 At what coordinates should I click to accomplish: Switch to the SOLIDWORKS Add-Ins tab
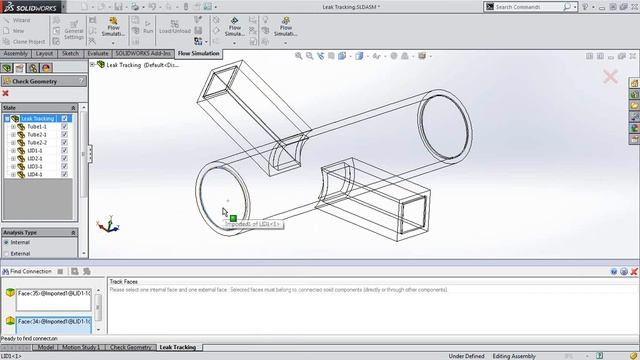point(143,53)
